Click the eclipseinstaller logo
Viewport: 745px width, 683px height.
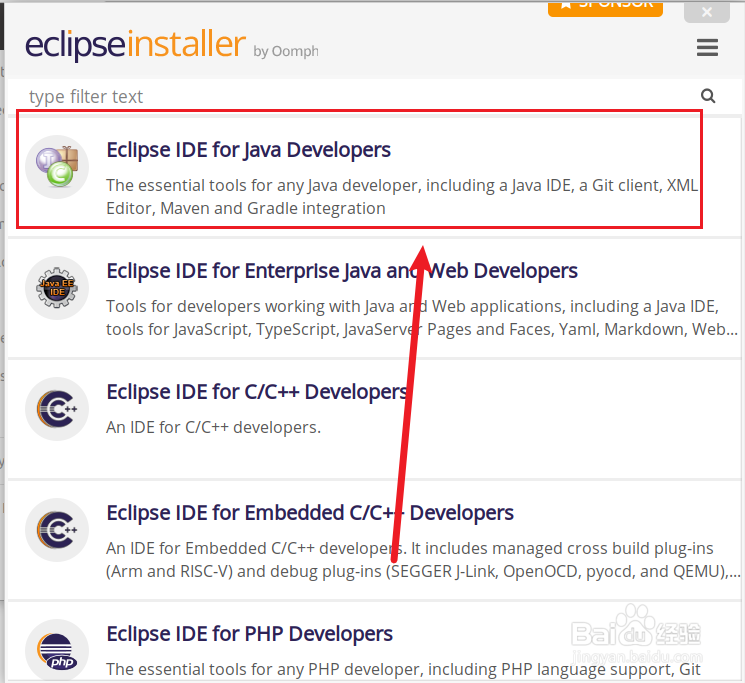(135, 45)
